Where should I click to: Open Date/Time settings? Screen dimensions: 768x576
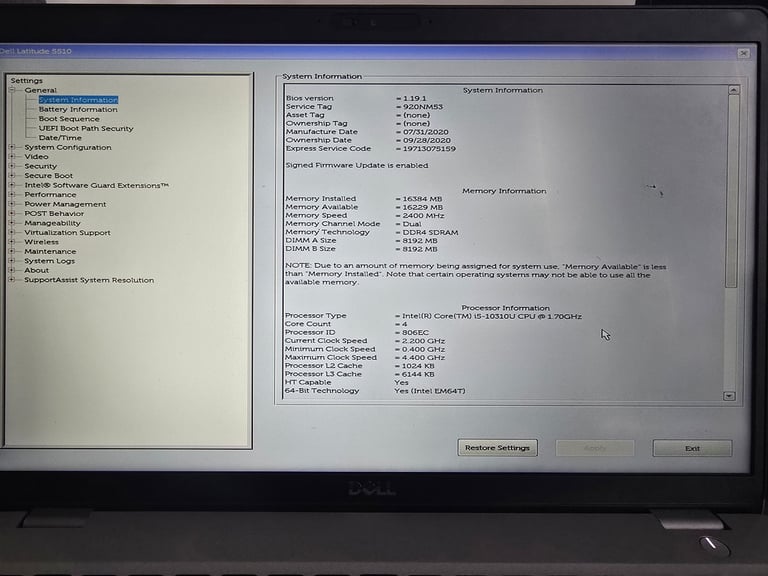60,138
